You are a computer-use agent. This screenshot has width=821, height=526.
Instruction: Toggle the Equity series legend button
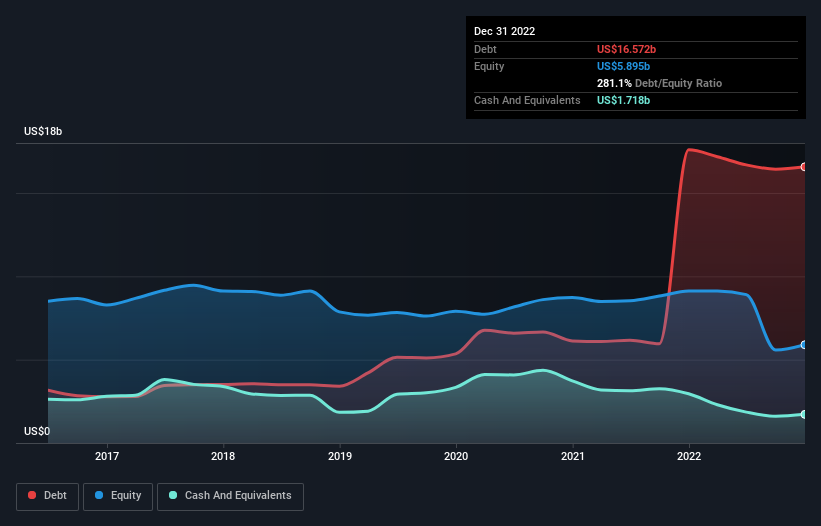point(118,496)
